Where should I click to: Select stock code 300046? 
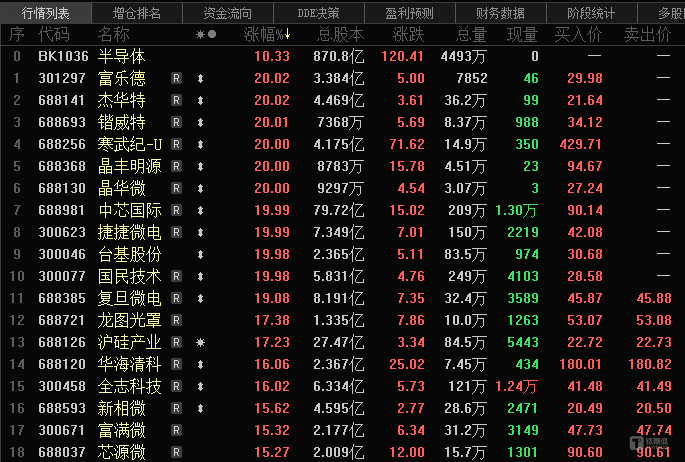62,255
